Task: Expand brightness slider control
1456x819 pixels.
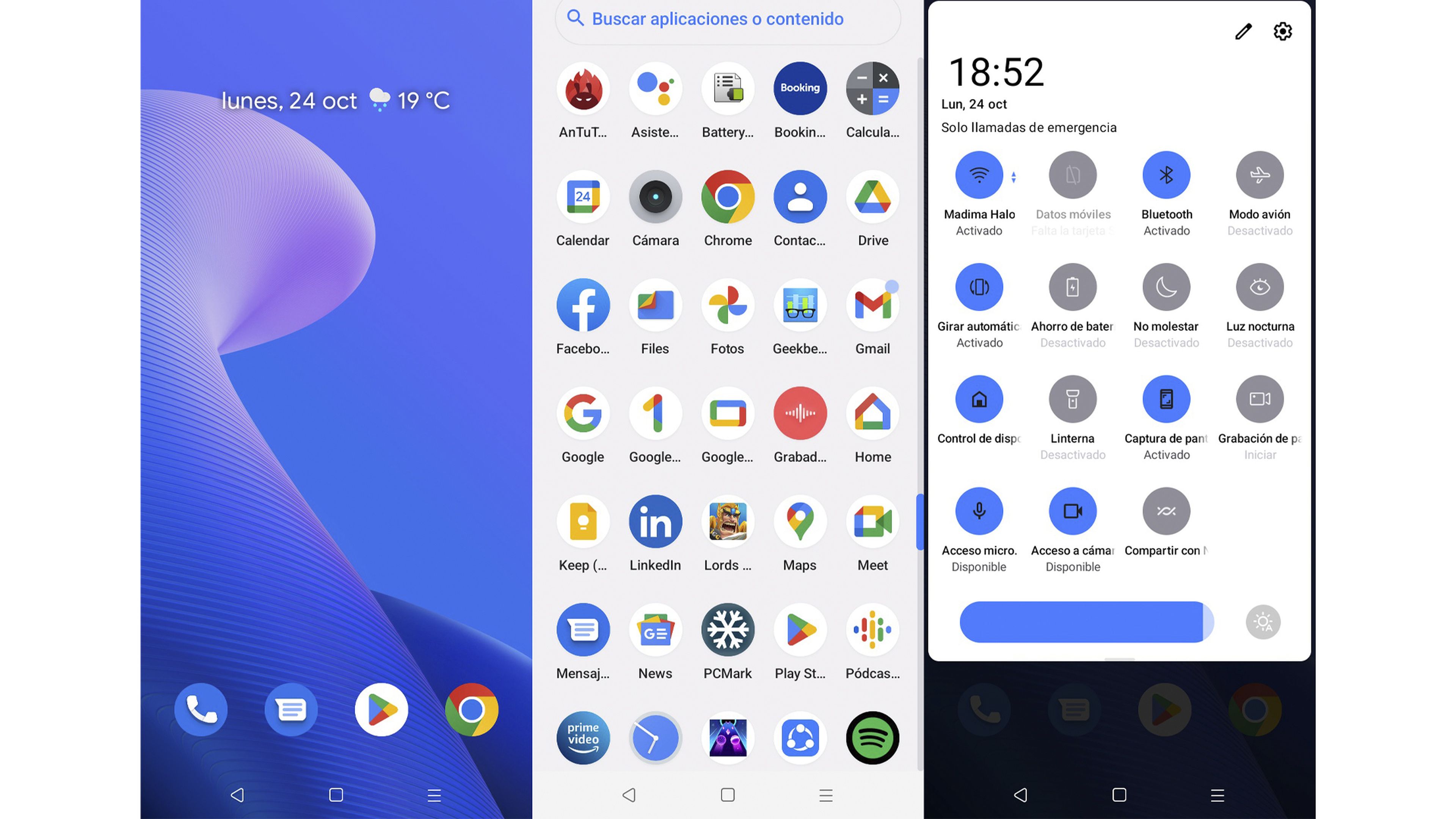Action: (1262, 621)
